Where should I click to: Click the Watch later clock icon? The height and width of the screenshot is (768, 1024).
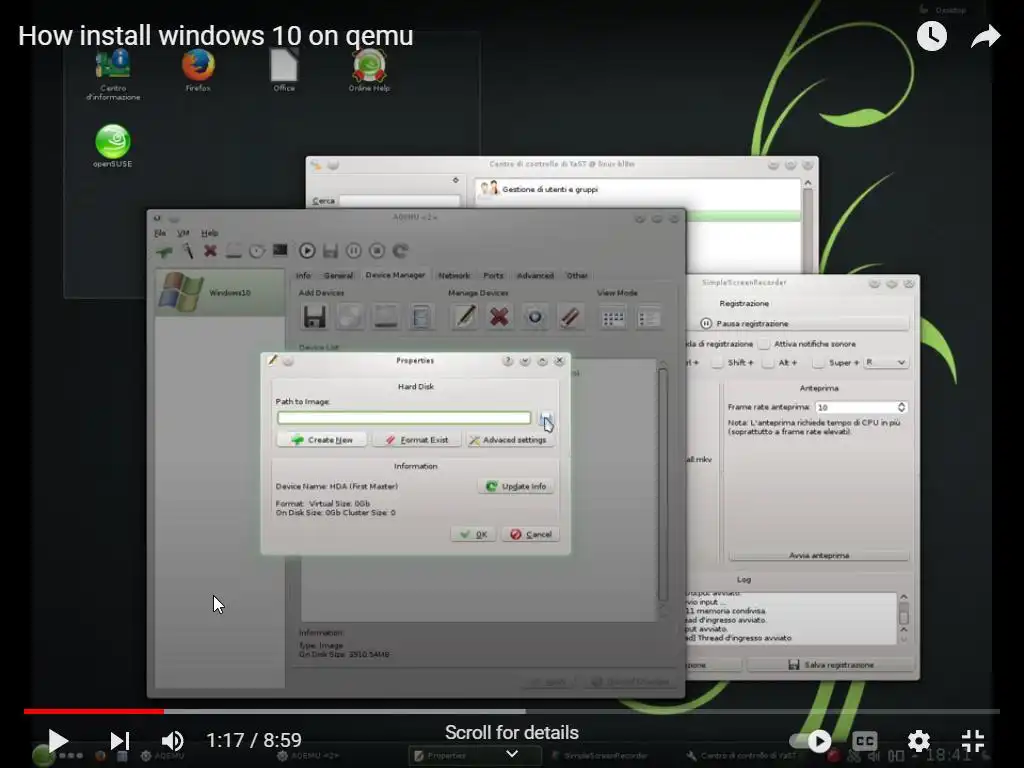931,36
